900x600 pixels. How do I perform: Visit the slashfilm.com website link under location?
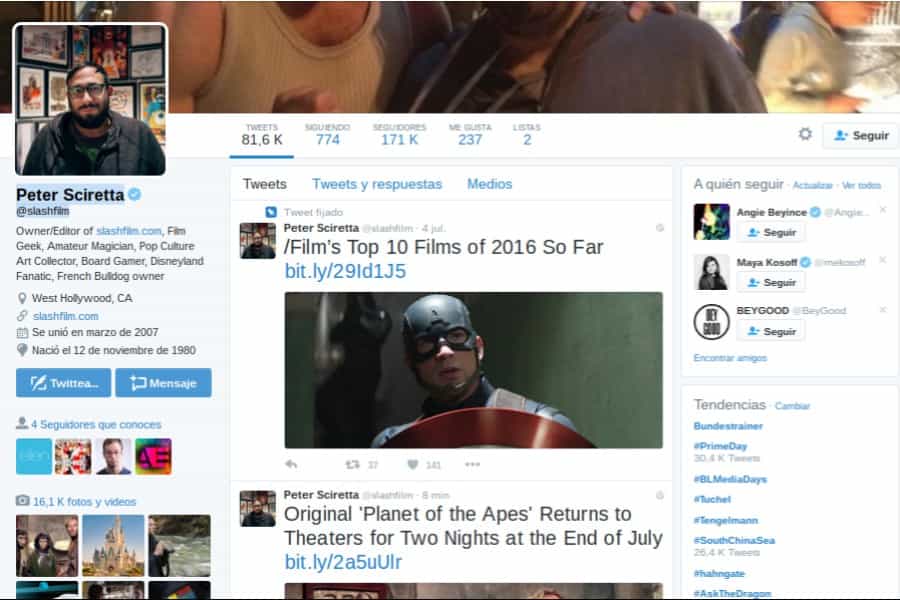tap(65, 316)
